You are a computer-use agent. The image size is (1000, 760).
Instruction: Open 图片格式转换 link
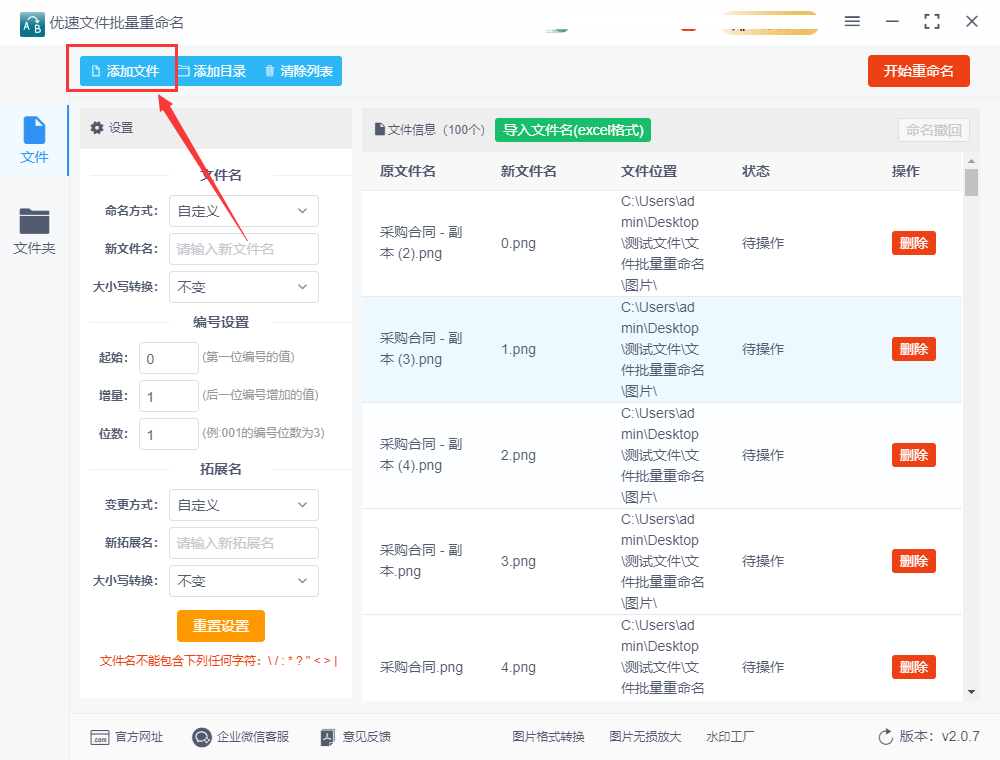point(548,737)
